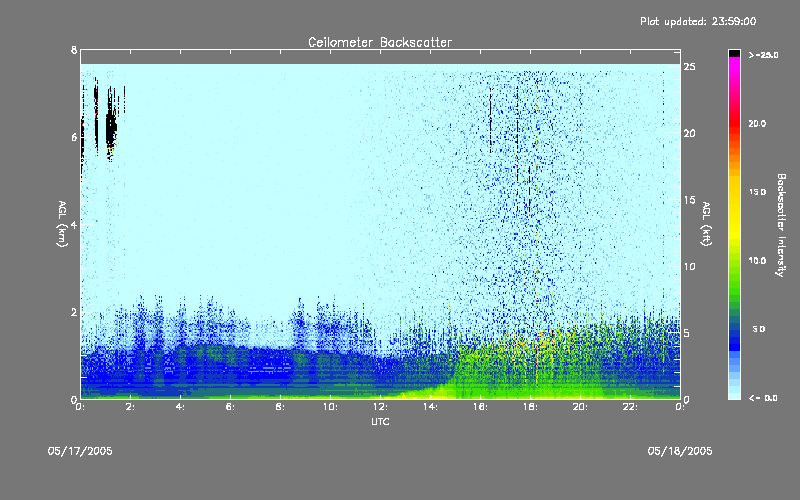Click the 5.0 colorbar tick label
The width and height of the screenshot is (800, 500).
pos(759,329)
